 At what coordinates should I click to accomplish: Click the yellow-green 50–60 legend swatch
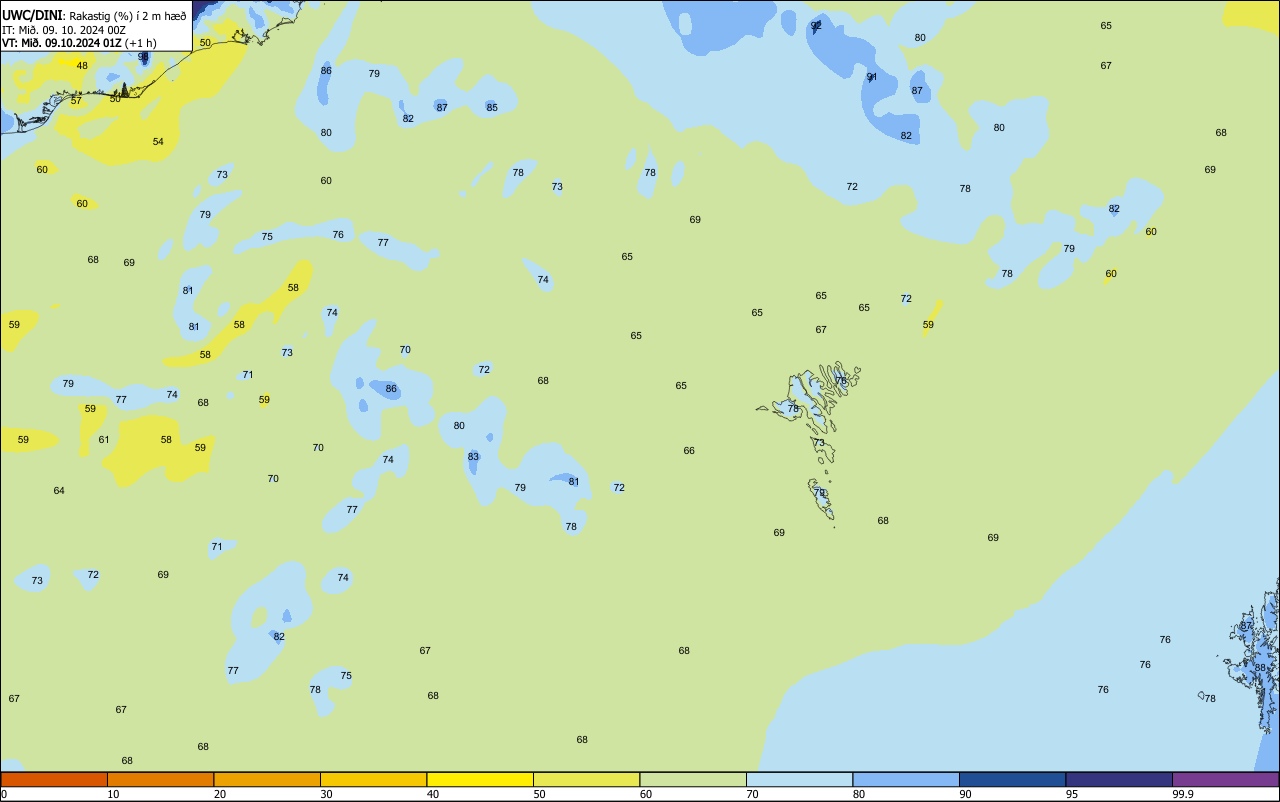pyautogui.click(x=586, y=779)
